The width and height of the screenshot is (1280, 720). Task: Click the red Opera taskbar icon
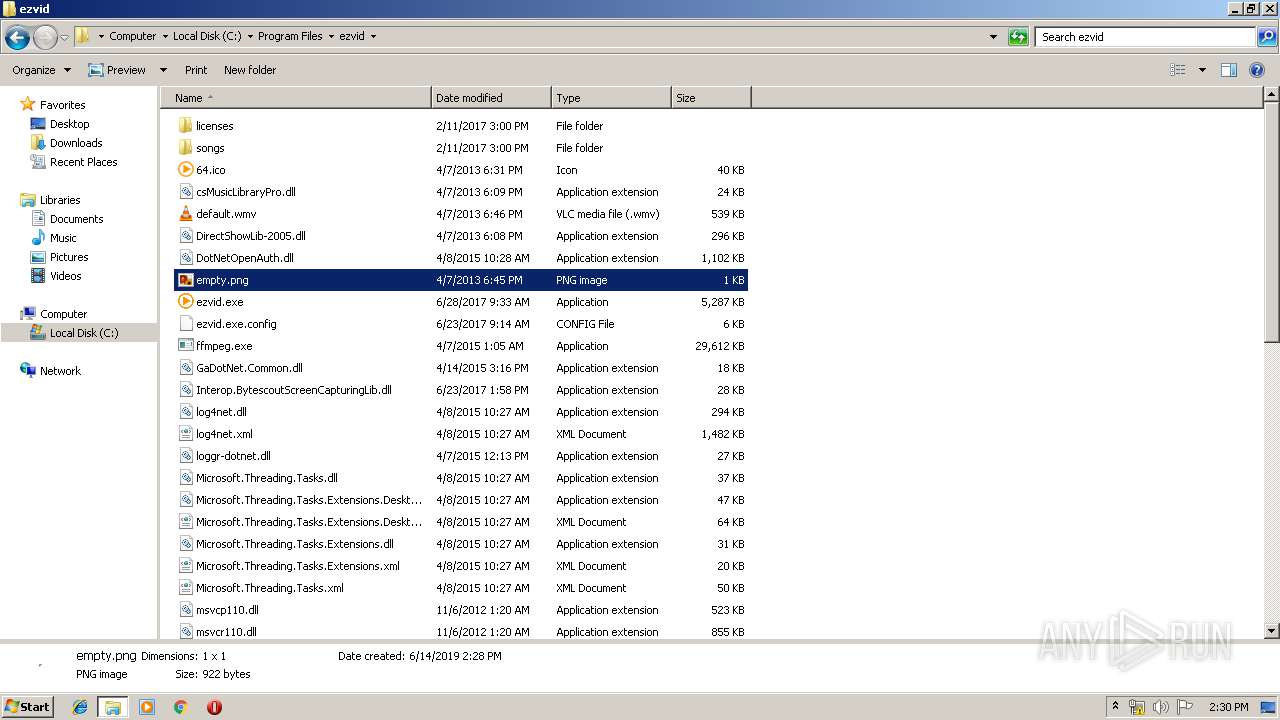tap(214, 707)
